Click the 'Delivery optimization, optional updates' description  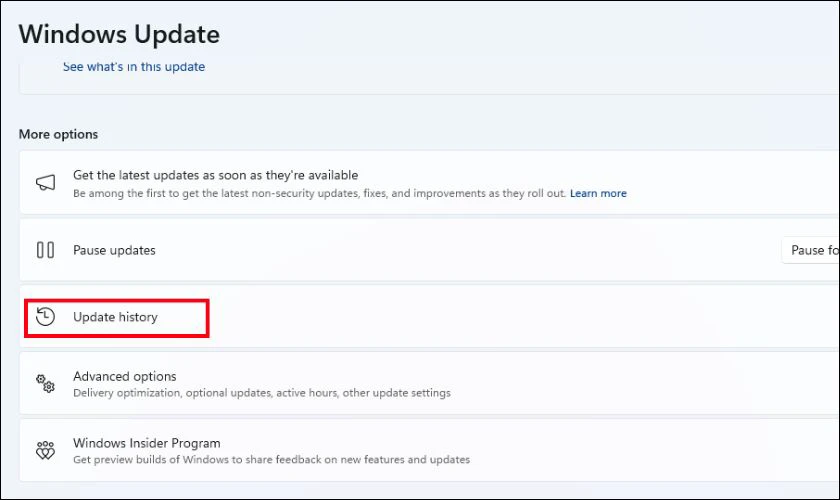[x=261, y=393]
